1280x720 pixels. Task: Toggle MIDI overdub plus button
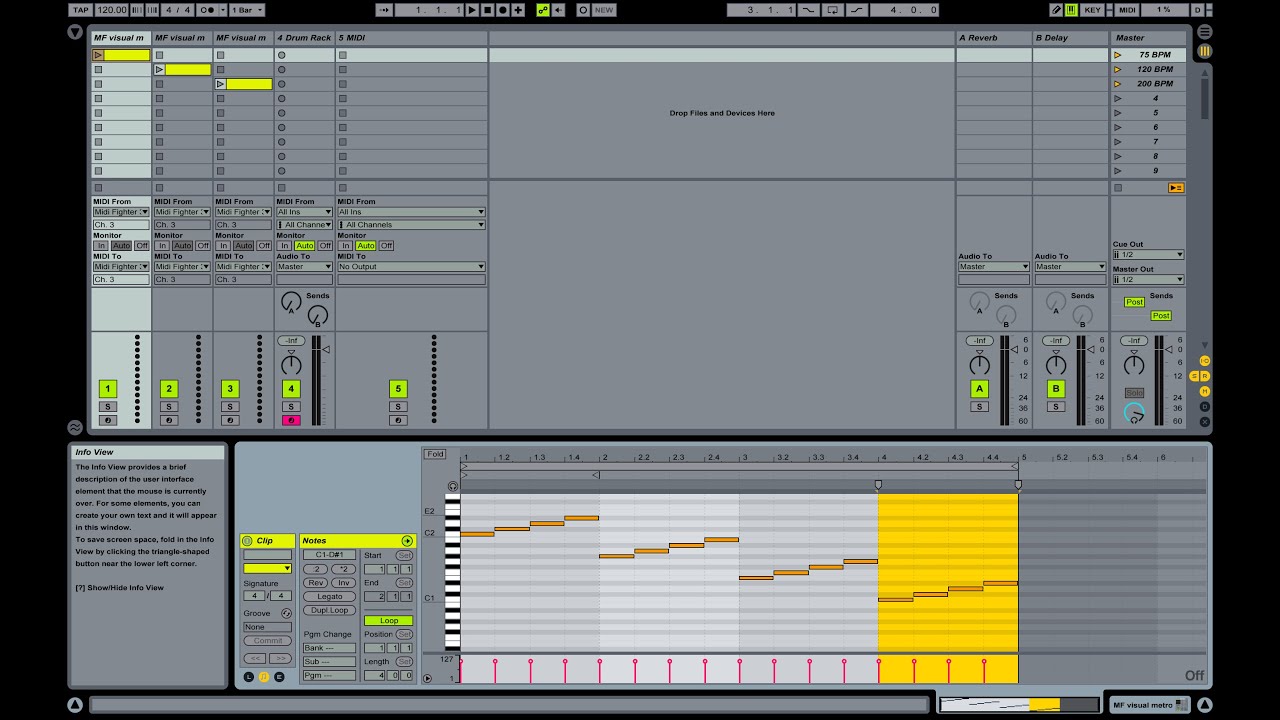click(517, 10)
